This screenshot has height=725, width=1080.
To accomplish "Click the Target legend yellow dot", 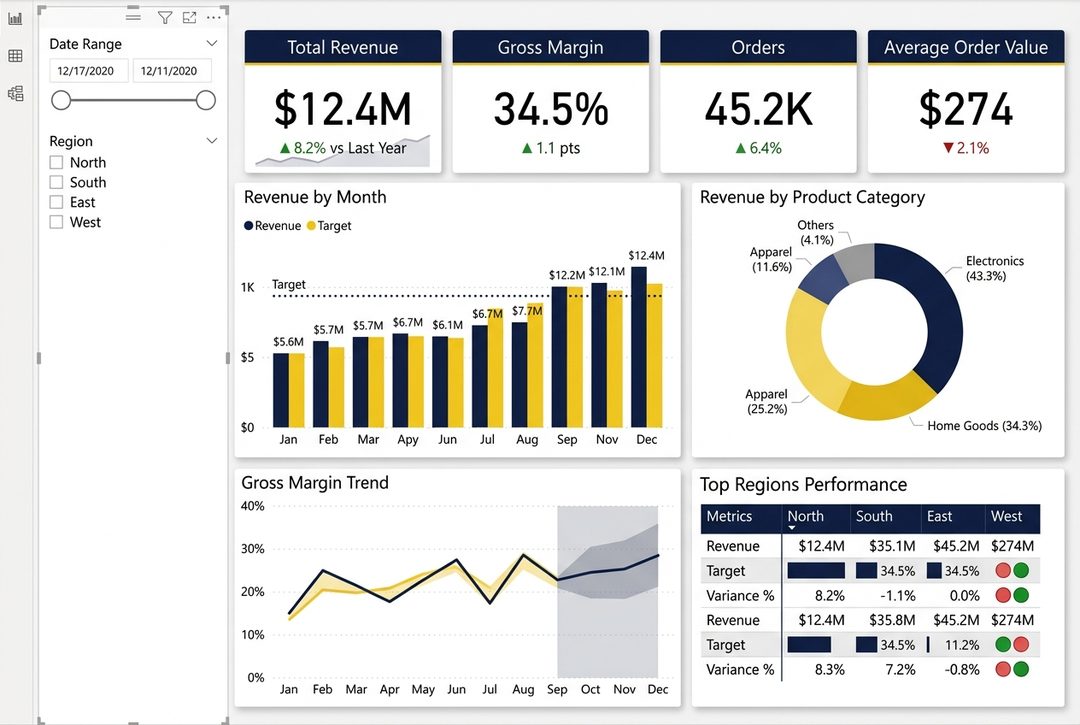I will (x=311, y=226).
